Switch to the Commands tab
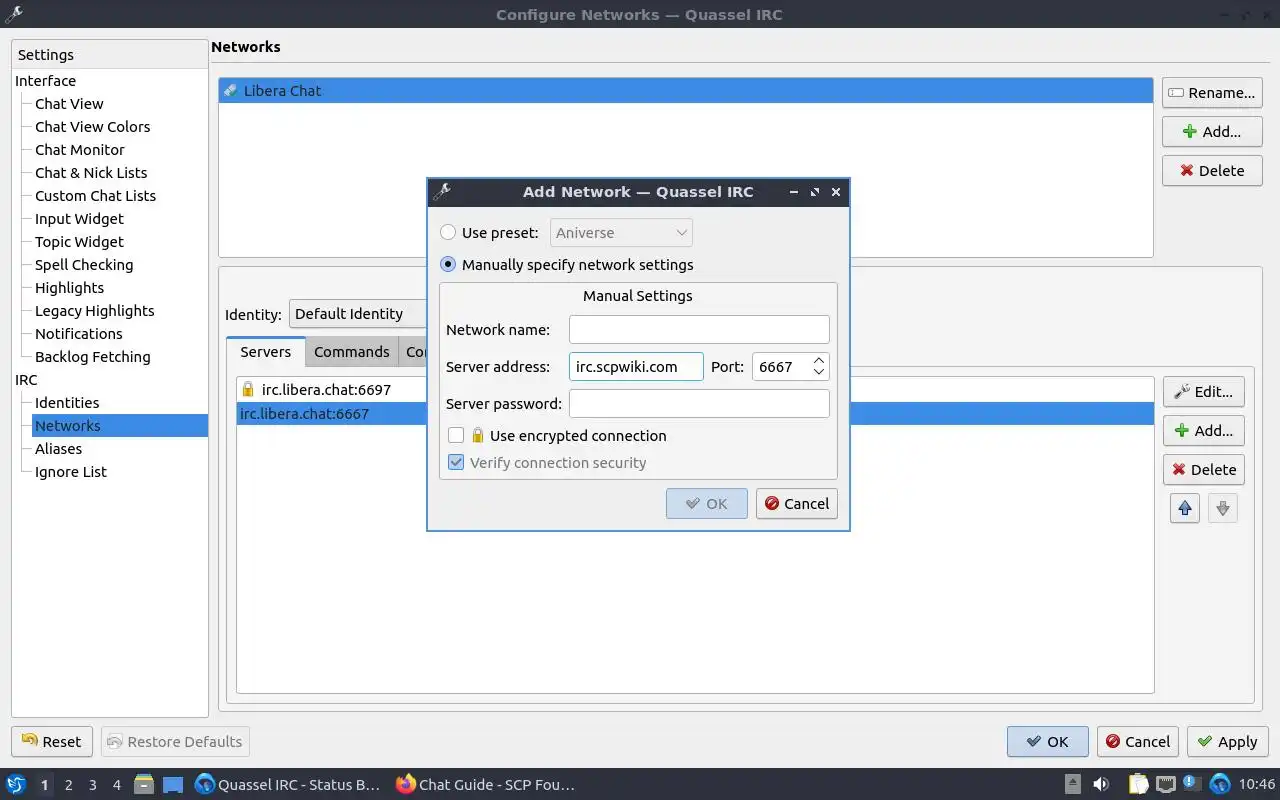This screenshot has width=1280, height=800. pyautogui.click(x=352, y=352)
